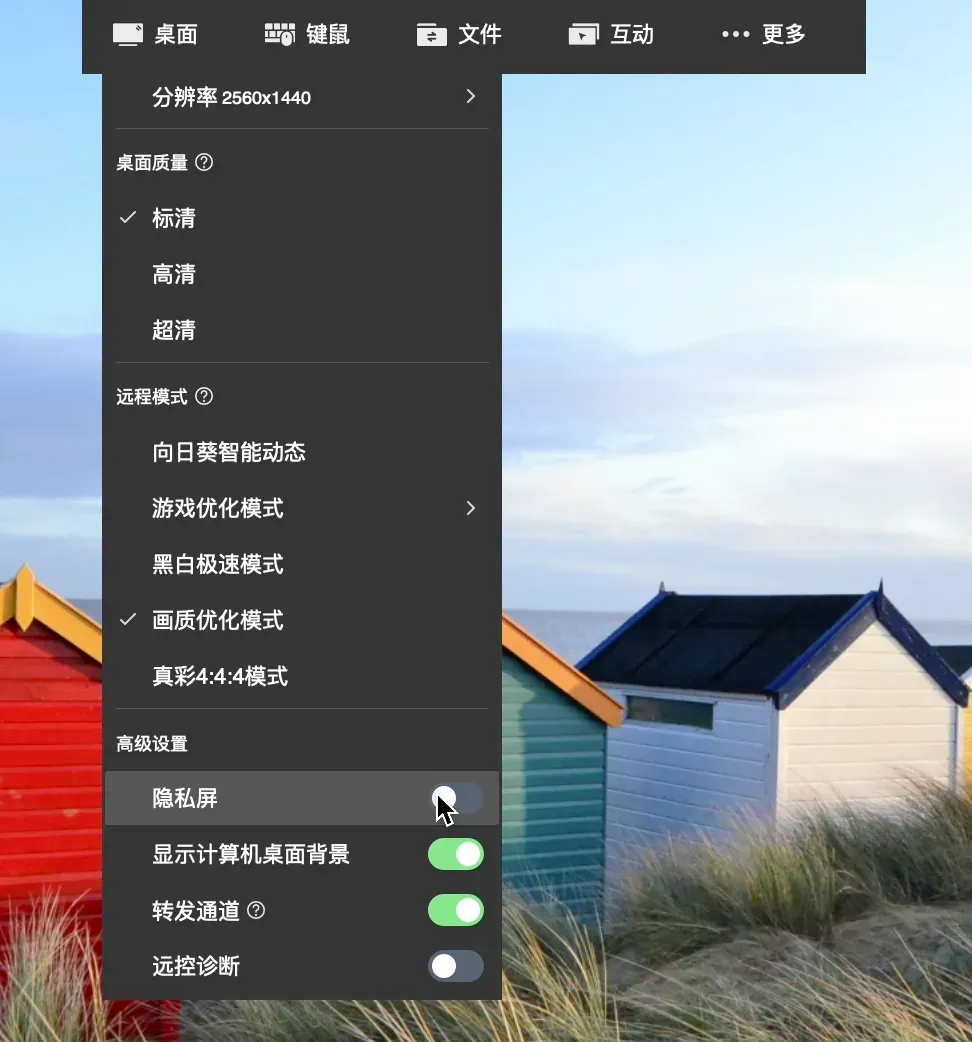Open help icon next to 桌面质量
The image size is (972, 1042).
[x=204, y=162]
